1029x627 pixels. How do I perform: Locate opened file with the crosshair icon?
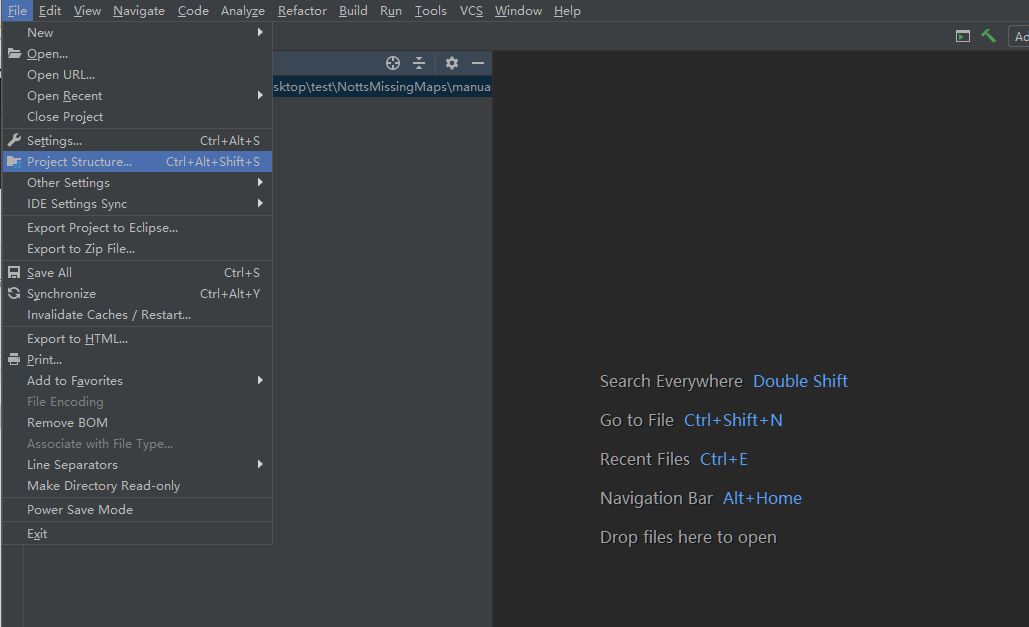tap(393, 62)
